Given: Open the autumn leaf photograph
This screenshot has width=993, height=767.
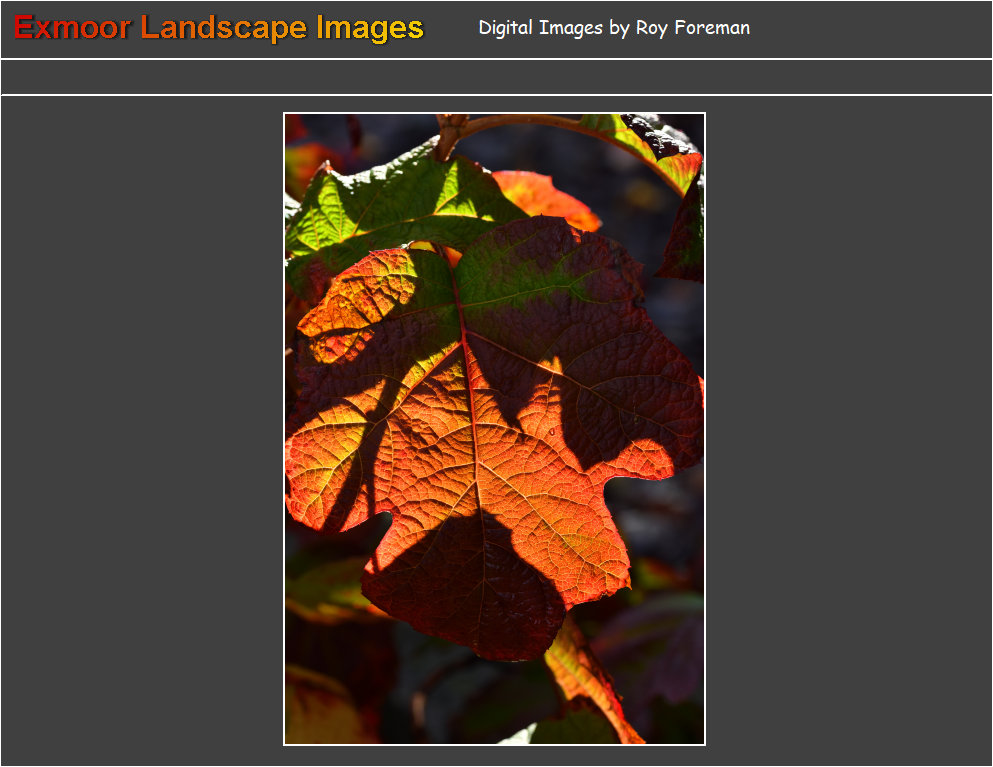Looking at the screenshot, I should pyautogui.click(x=494, y=428).
